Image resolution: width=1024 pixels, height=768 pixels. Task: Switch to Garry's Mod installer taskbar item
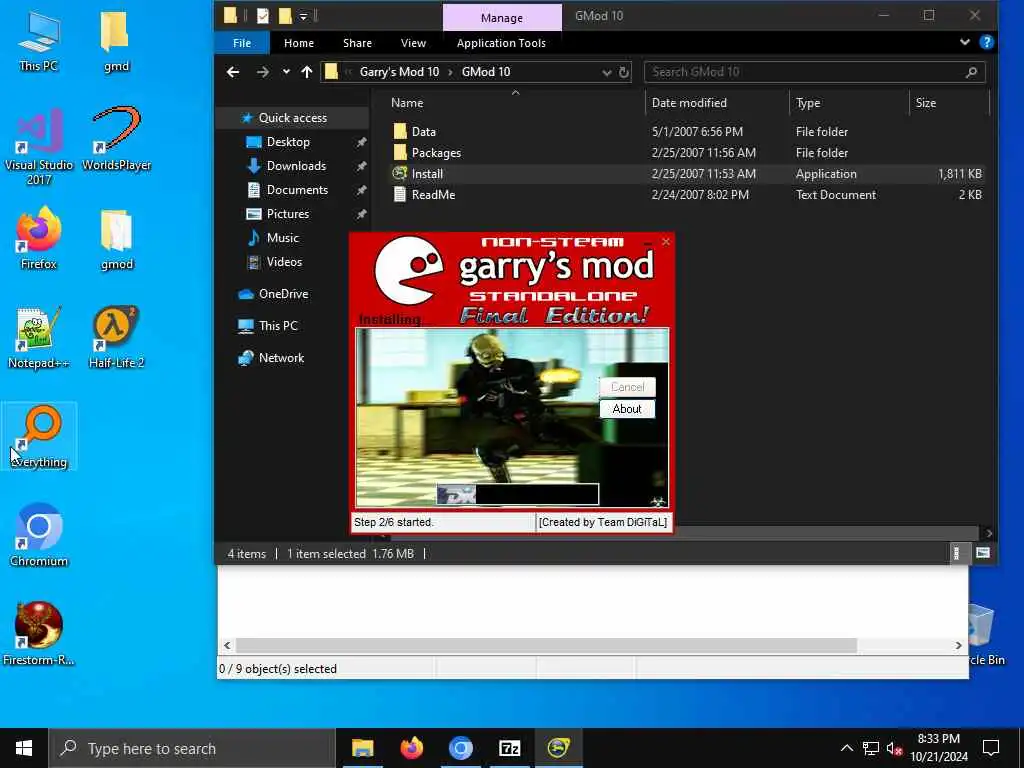[558, 748]
